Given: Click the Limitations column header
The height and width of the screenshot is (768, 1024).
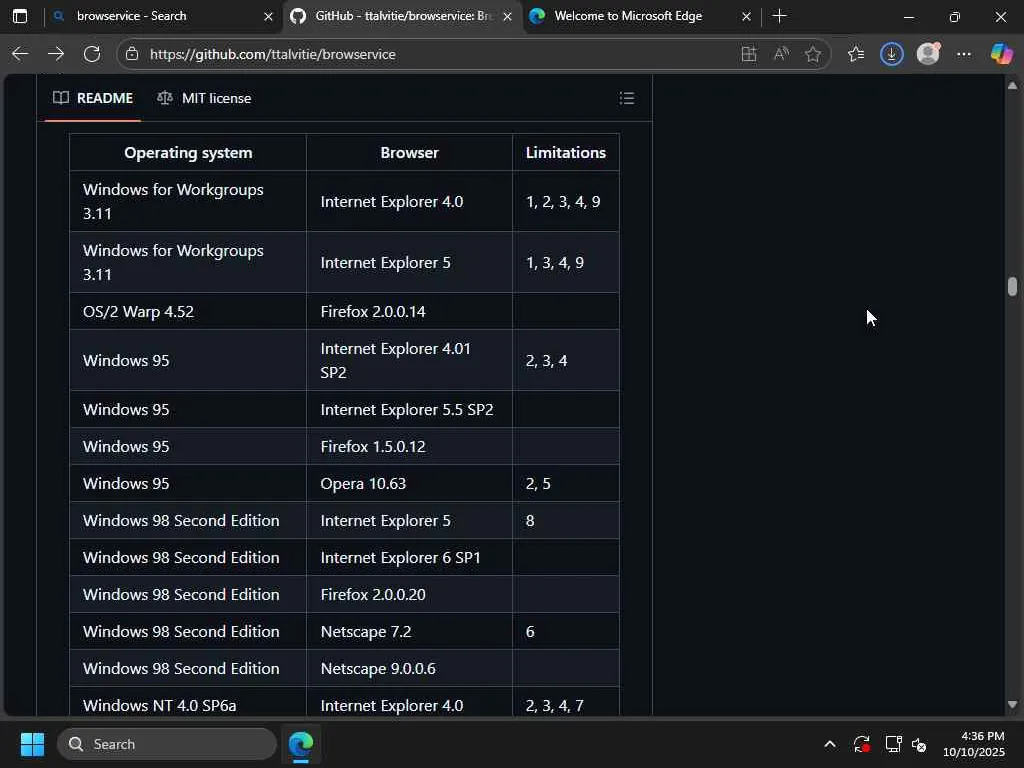Looking at the screenshot, I should click(x=566, y=152).
